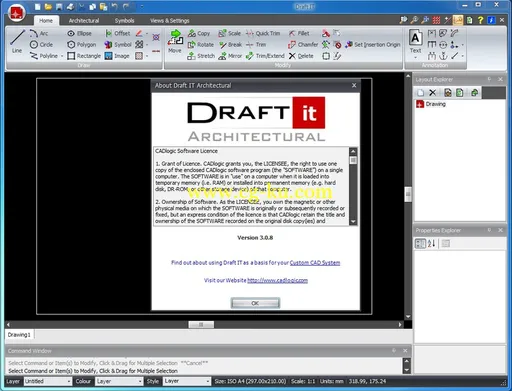
Task: Click the licence text down scroll arrow
Action: point(353,222)
